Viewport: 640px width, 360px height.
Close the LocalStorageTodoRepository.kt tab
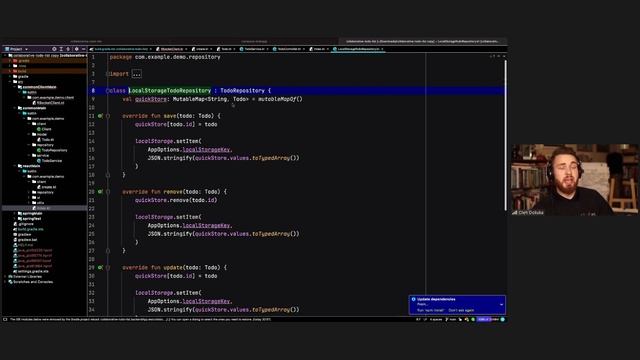382,49
